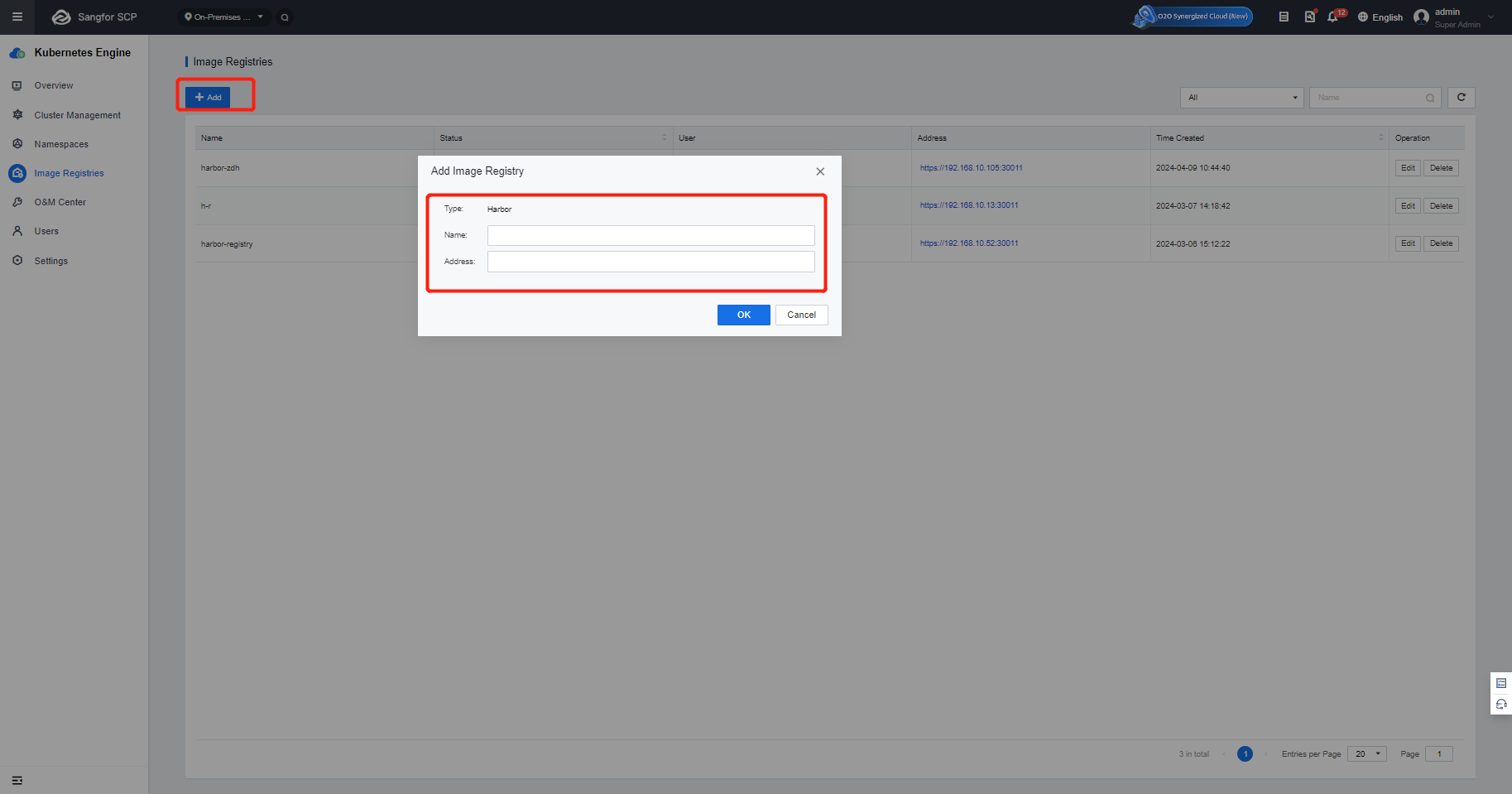
Task: Click the magnifier icon in the Name search box
Action: pos(1430,98)
